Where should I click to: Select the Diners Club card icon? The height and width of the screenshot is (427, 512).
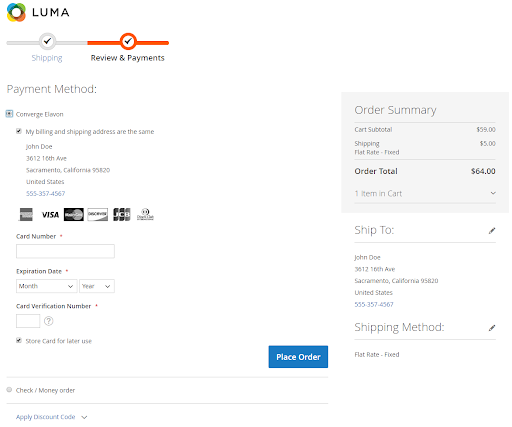click(145, 214)
